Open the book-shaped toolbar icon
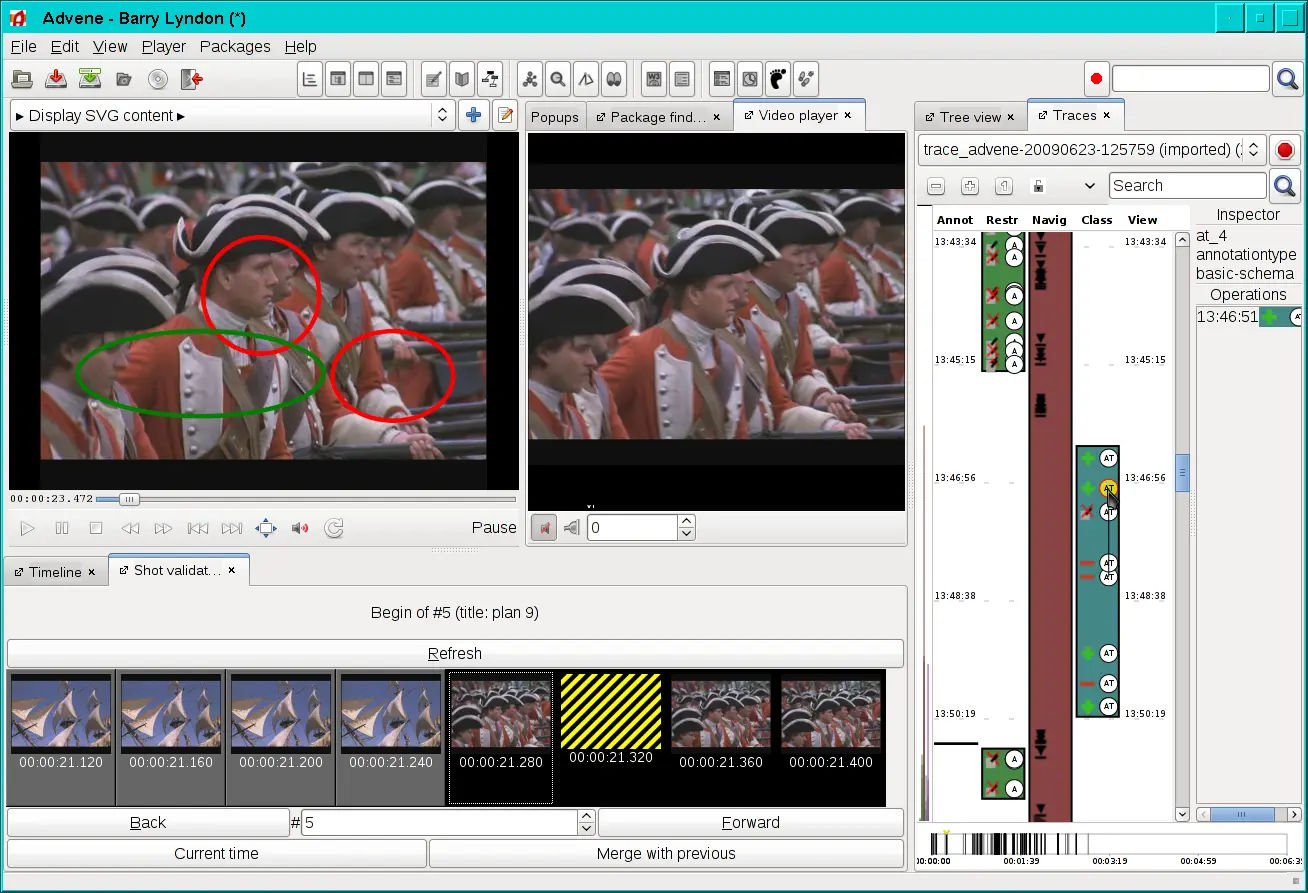This screenshot has width=1308, height=893. pos(462,79)
